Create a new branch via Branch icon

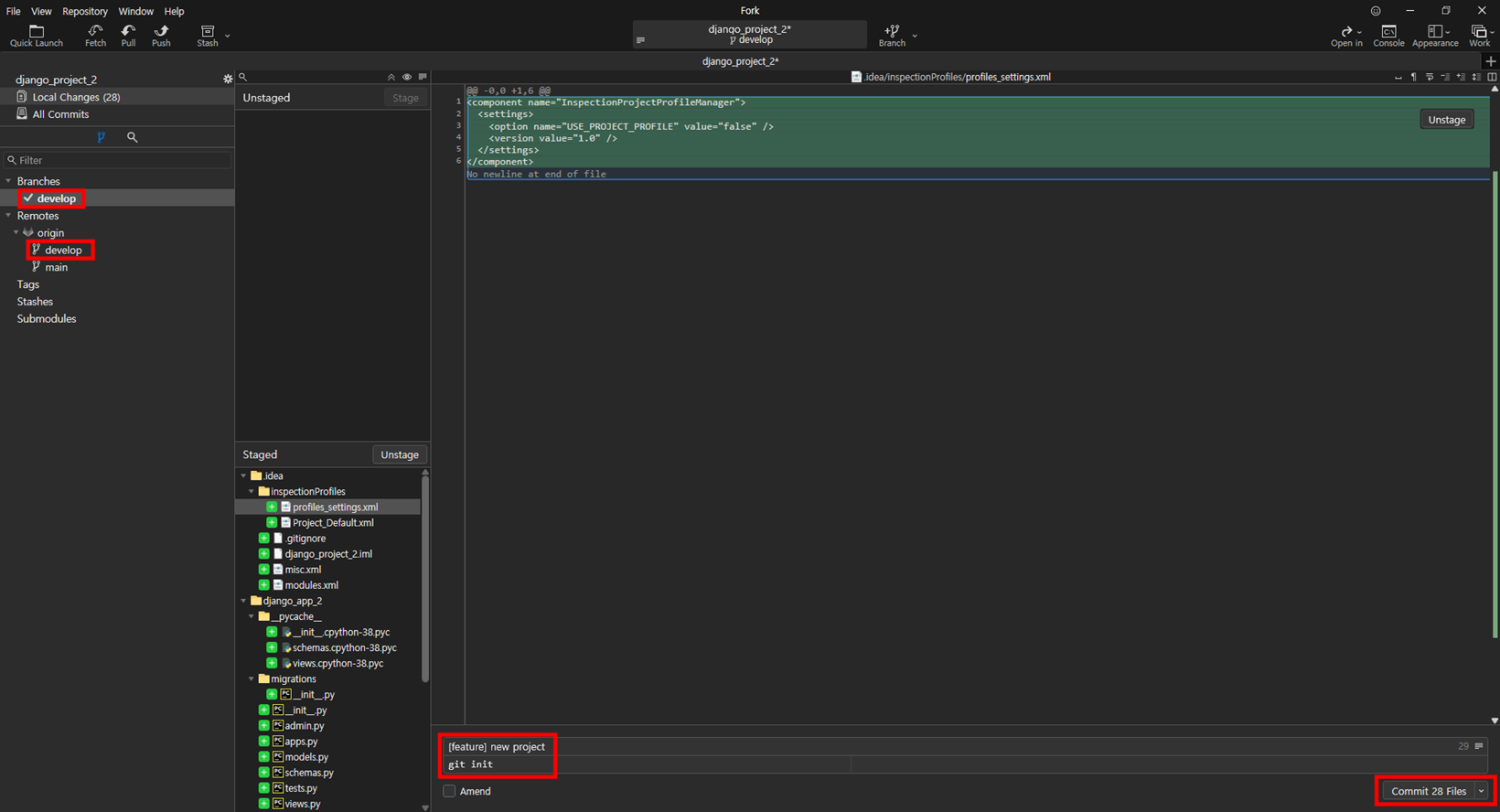(x=892, y=36)
